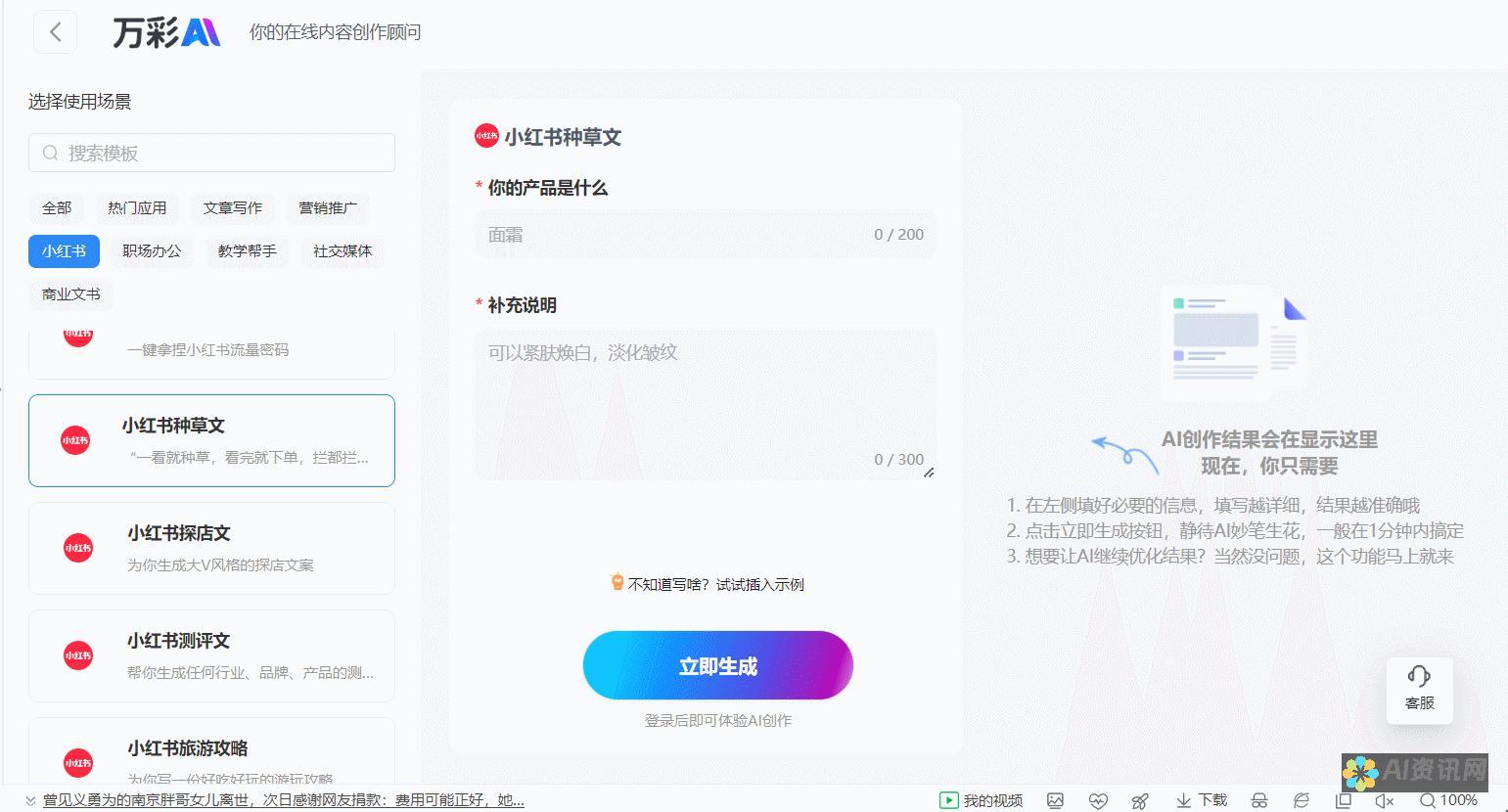Click the search template input field
This screenshot has height=812, width=1508.
[x=211, y=153]
